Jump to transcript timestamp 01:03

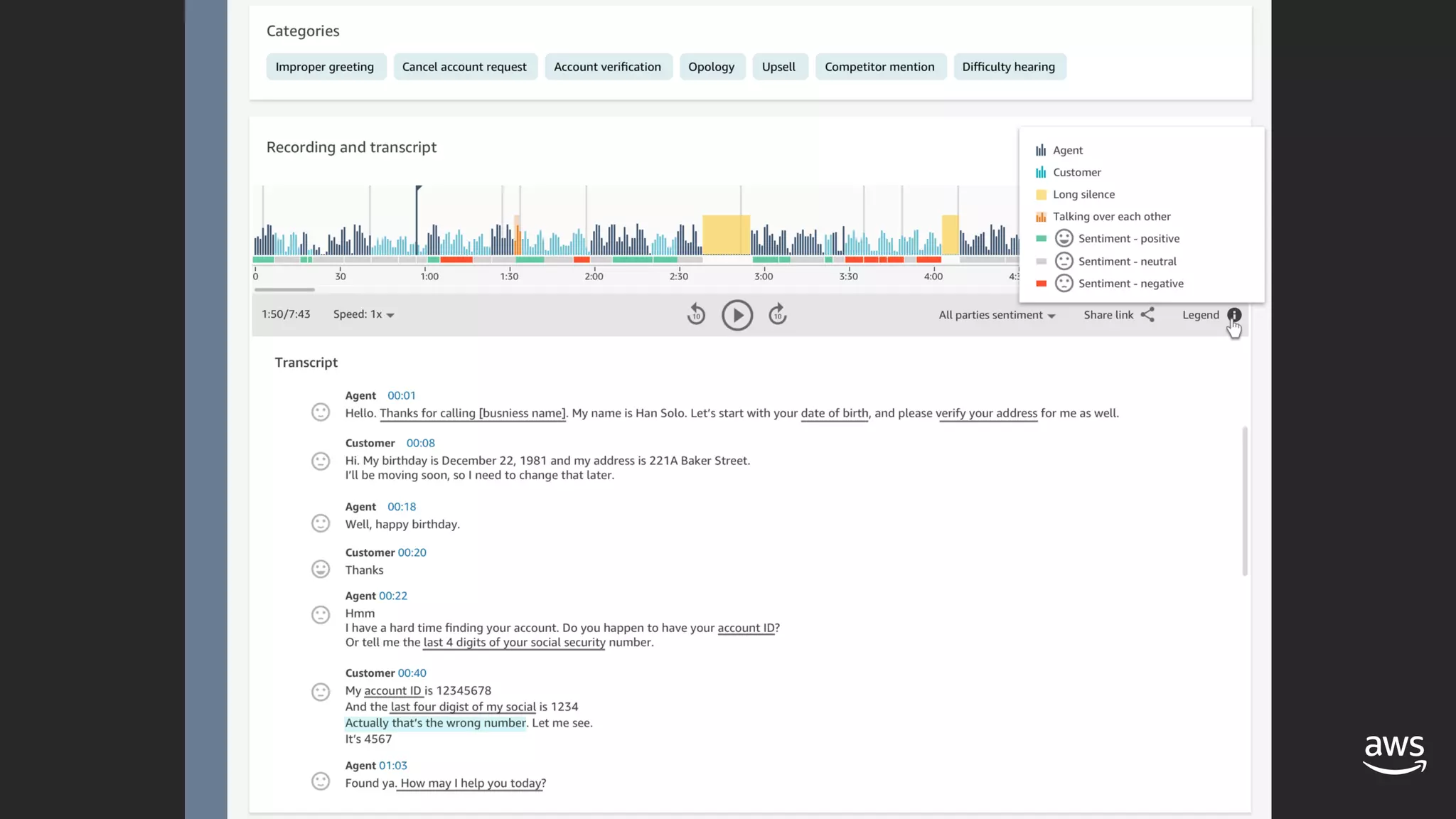pos(393,766)
